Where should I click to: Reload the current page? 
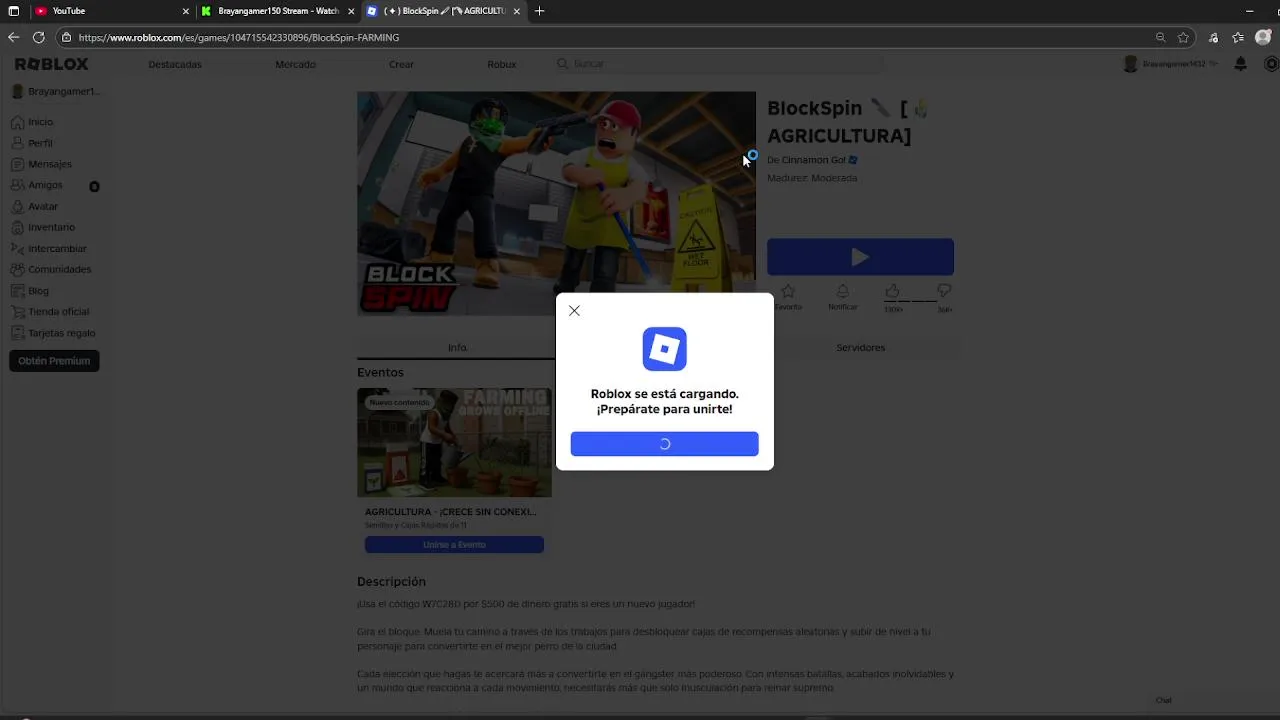[x=38, y=37]
